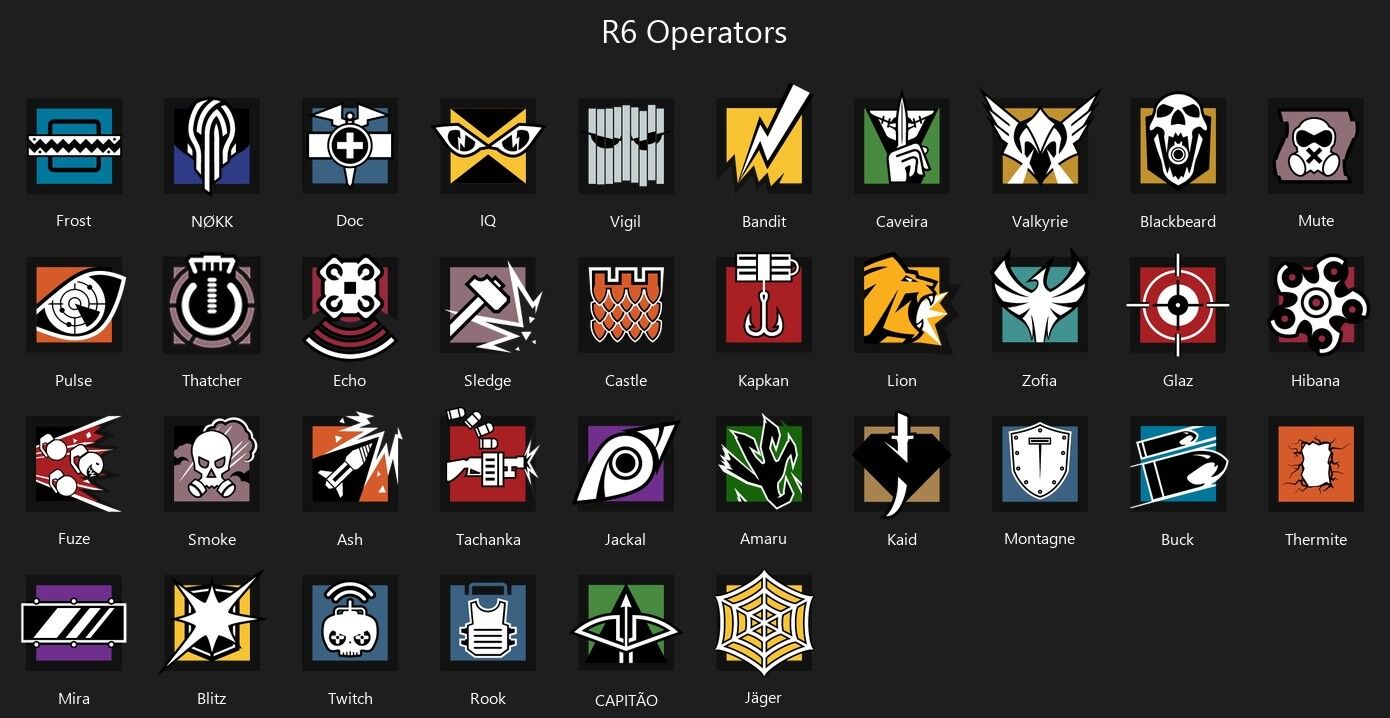Select the Glaz crosshair icon

click(1178, 305)
